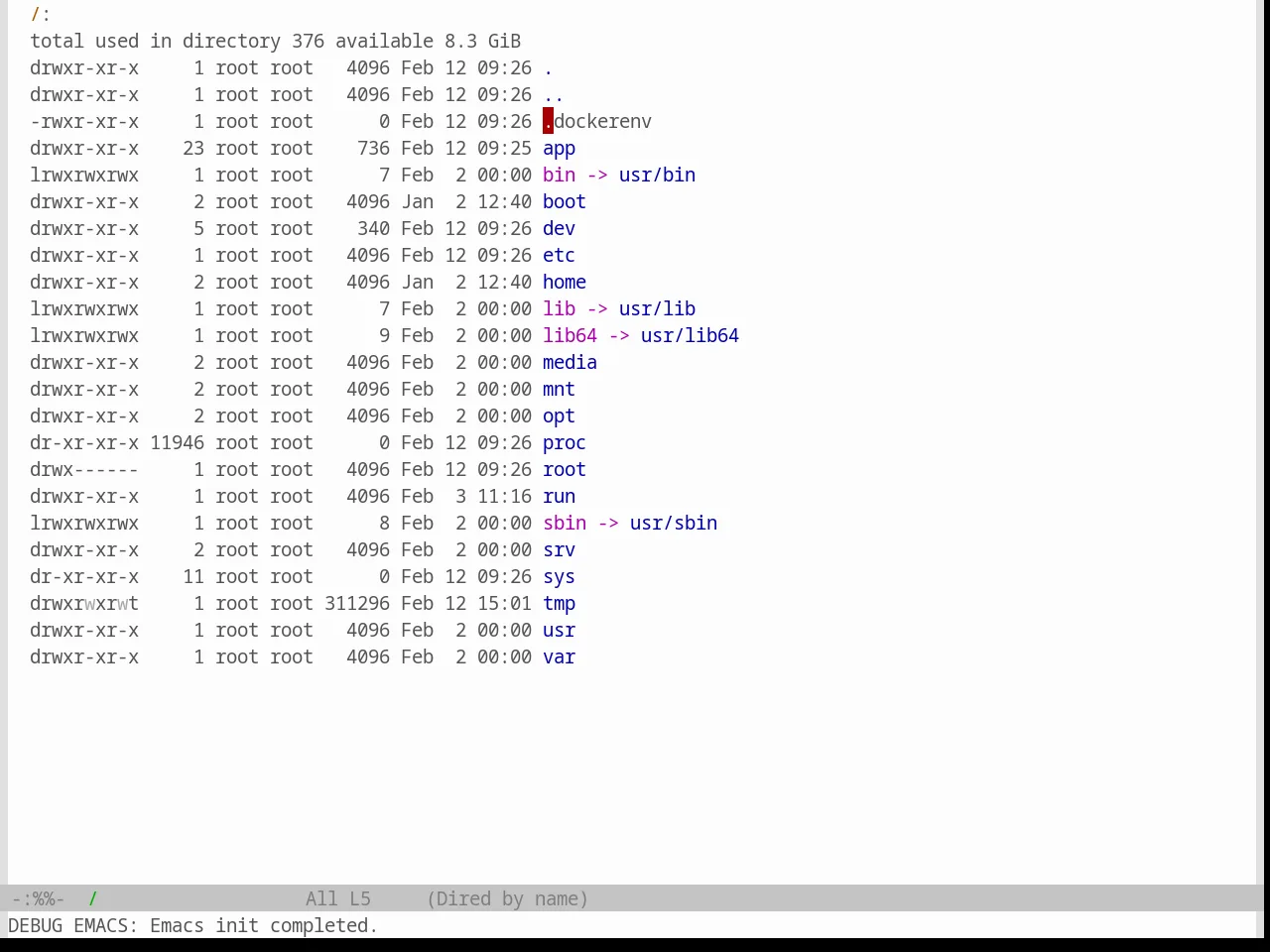The width and height of the screenshot is (1270, 952).
Task: Click the 'Feb 12 15:01' date of tmp
Action: 466,604
